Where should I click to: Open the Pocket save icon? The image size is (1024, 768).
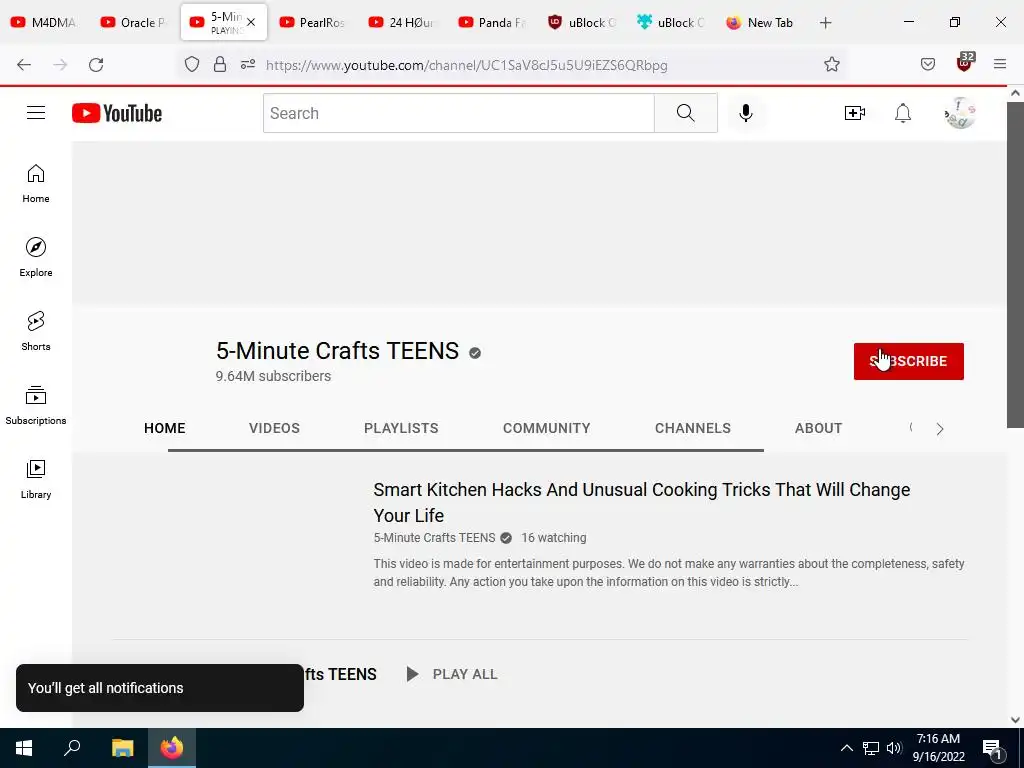927,64
